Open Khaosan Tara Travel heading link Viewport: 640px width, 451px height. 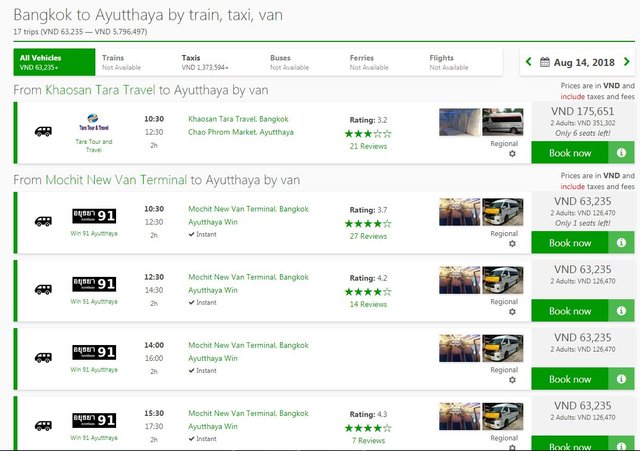pos(100,90)
